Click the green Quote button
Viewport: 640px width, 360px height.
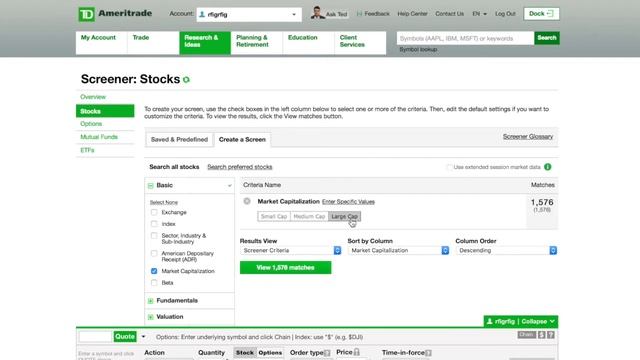[x=125, y=336]
